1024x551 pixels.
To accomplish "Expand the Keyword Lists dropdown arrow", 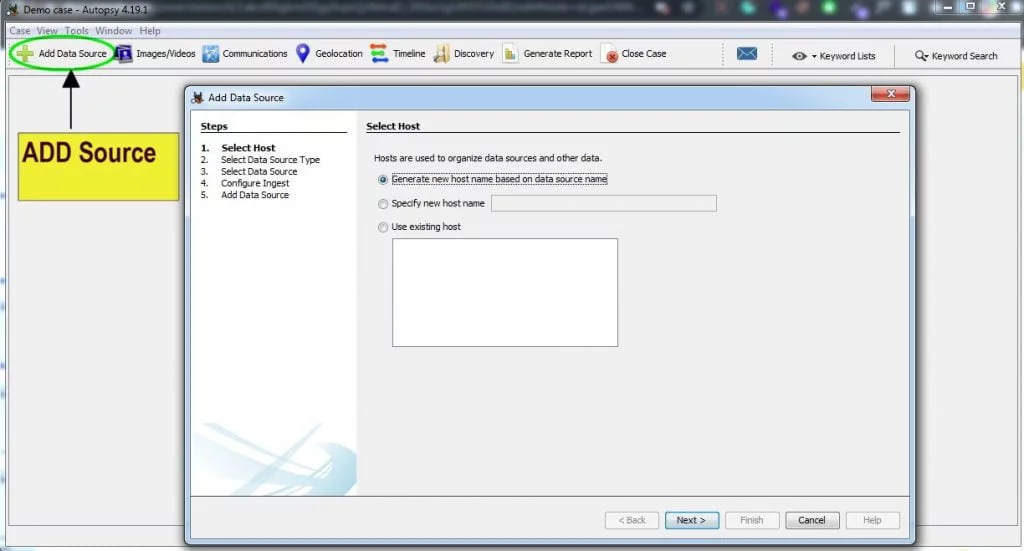I will pos(814,56).
